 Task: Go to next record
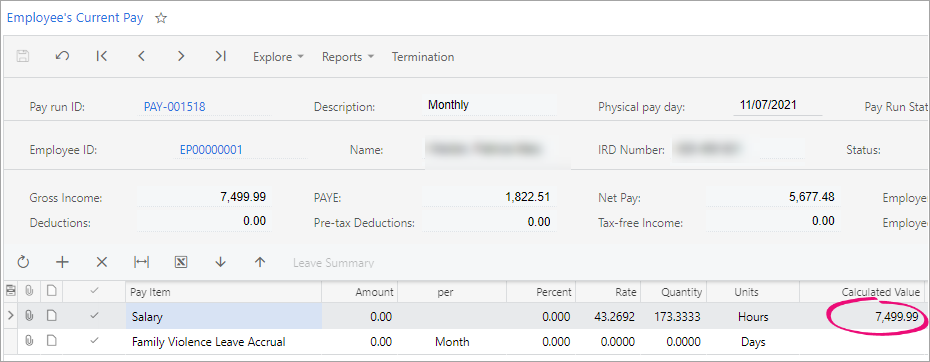(x=181, y=56)
